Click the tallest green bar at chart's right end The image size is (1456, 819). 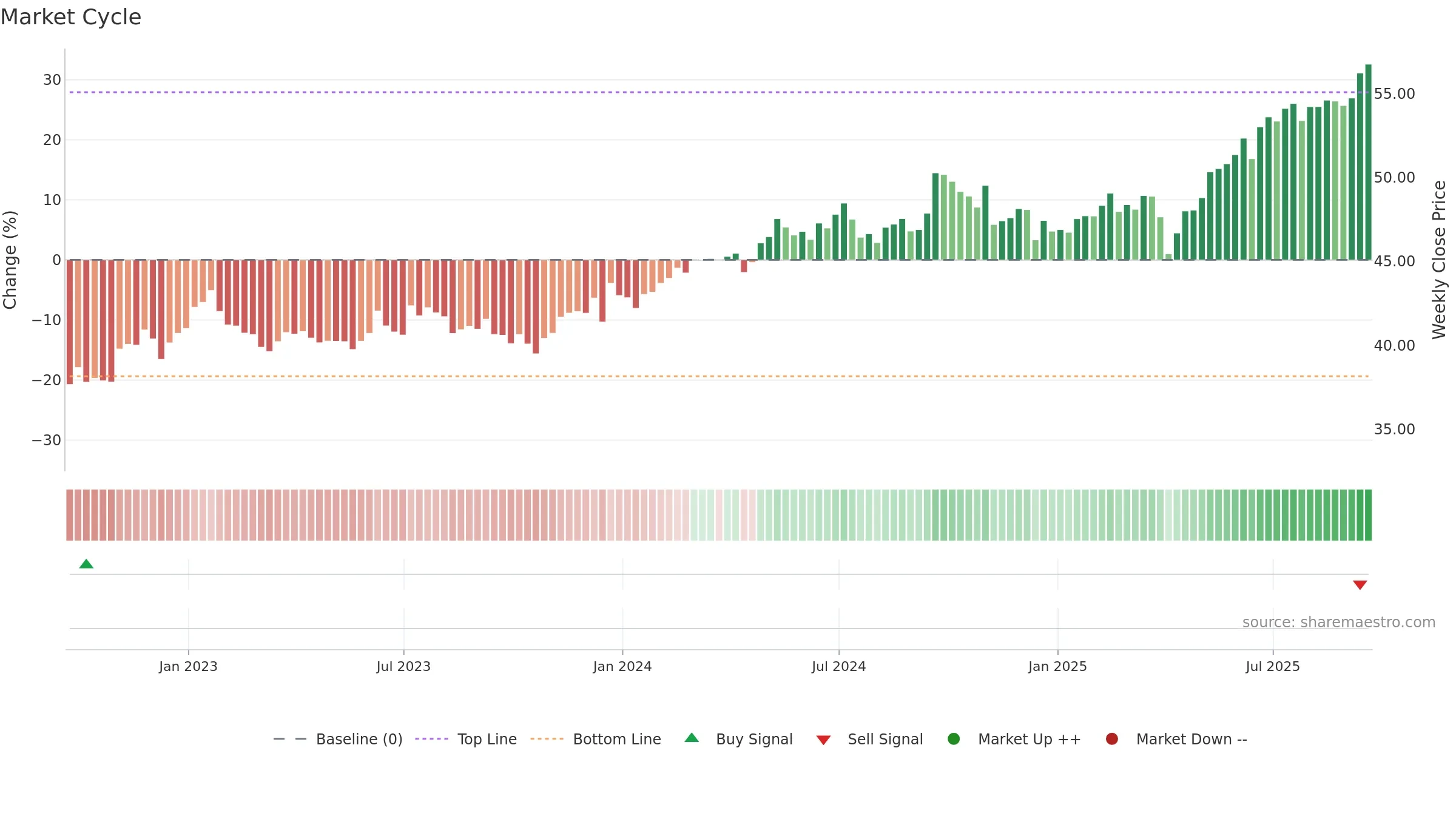(1368, 162)
